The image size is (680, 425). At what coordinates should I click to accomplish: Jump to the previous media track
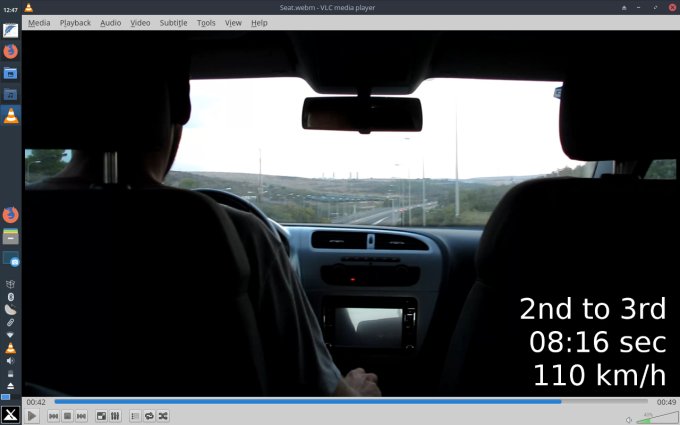[x=53, y=416]
